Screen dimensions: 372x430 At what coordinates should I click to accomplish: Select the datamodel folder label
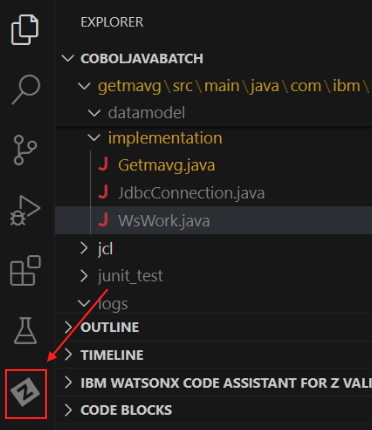click(146, 113)
